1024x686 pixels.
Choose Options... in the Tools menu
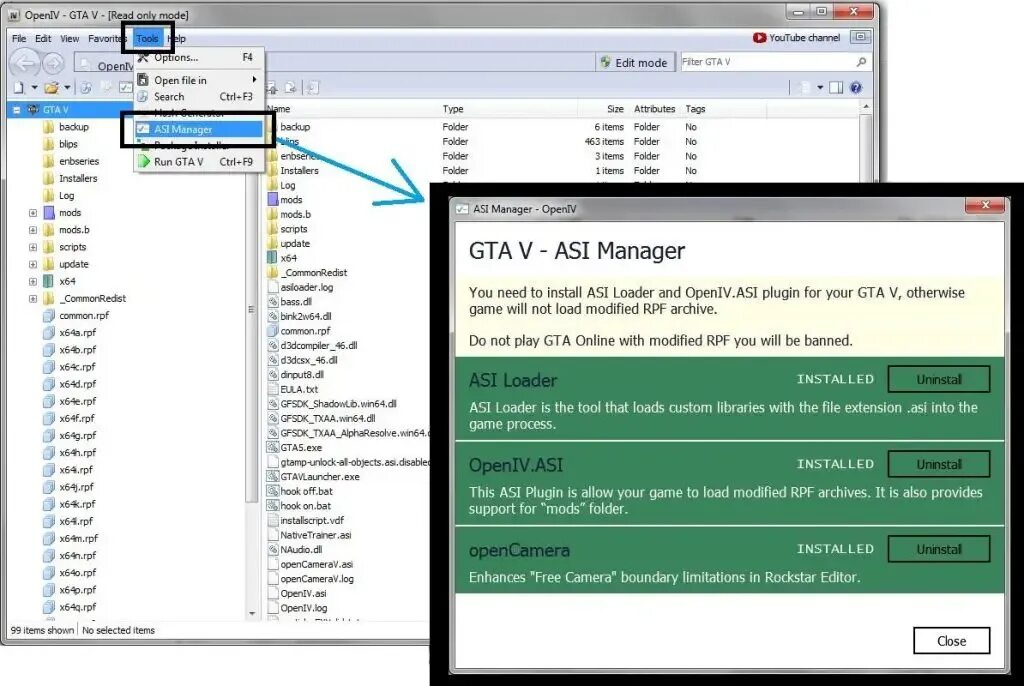click(199, 57)
